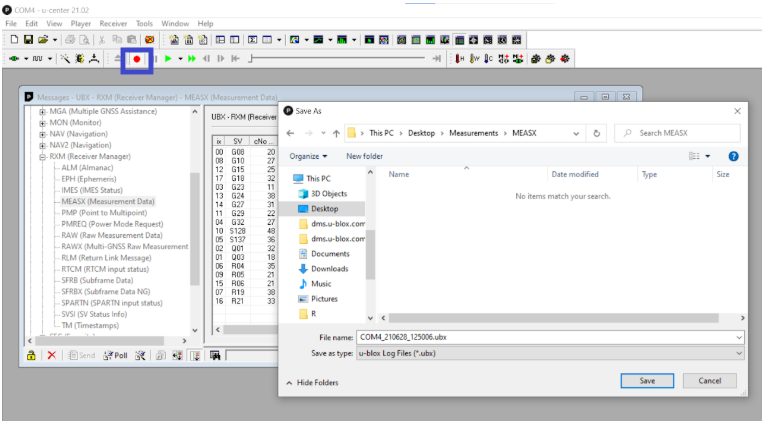
Task: Open a file with the yellow folder toolbar icon
Action: (x=43, y=39)
